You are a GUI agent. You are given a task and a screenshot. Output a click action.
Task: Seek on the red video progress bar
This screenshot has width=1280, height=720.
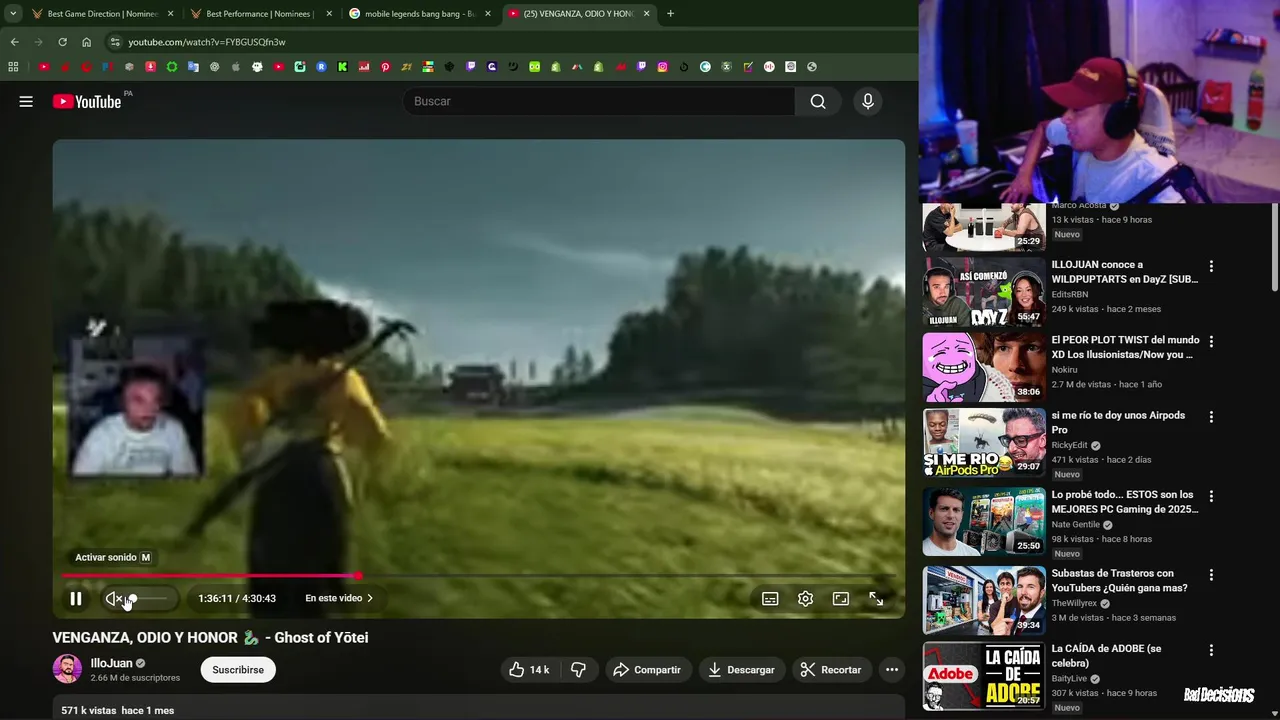(x=211, y=576)
